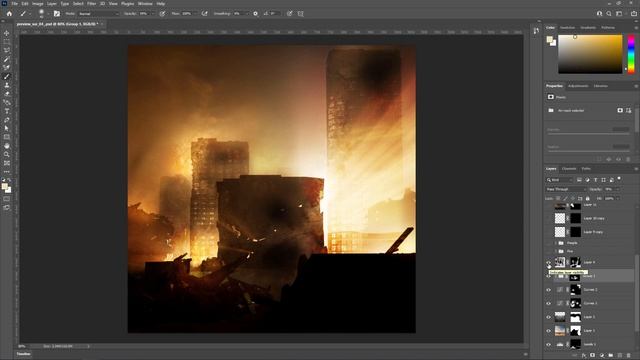Image resolution: width=640 pixels, height=360 pixels.
Task: Click the hue slider in Color panel
Action: [631, 54]
